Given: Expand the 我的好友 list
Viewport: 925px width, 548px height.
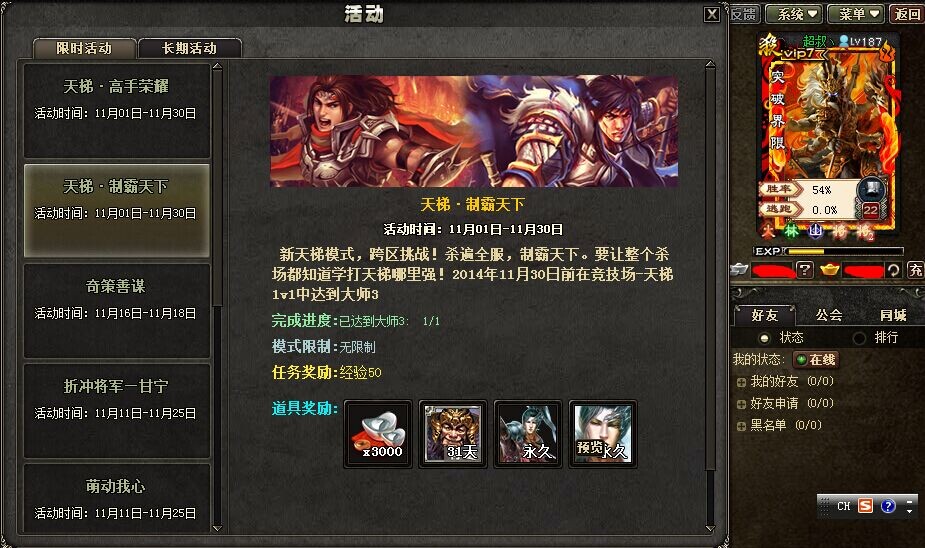Looking at the screenshot, I should pyautogui.click(x=742, y=382).
